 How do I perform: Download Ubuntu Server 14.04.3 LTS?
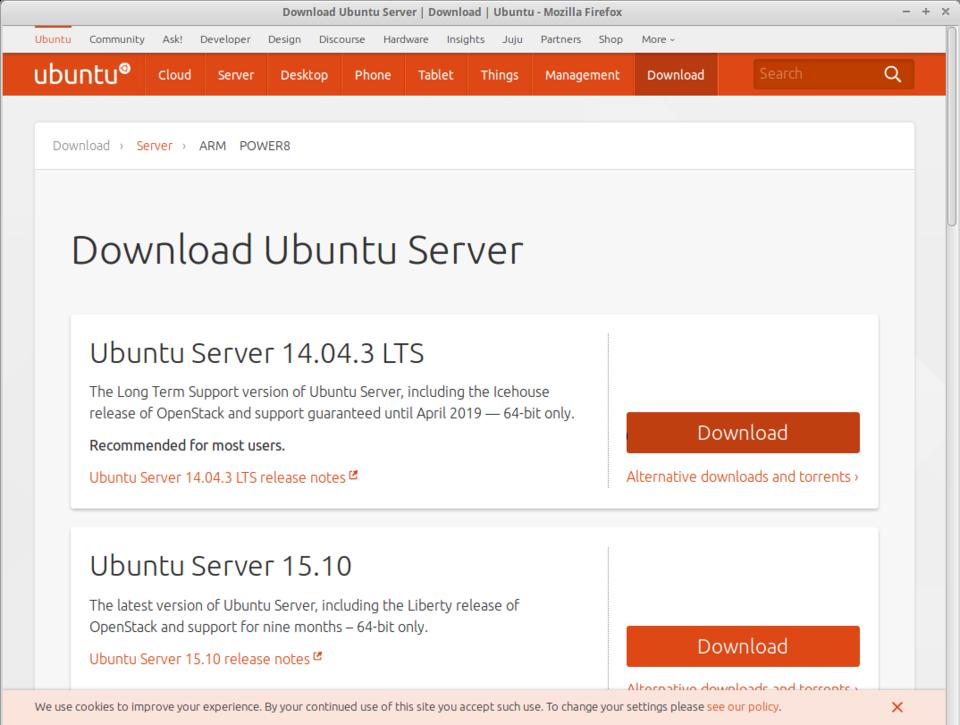tap(742, 433)
